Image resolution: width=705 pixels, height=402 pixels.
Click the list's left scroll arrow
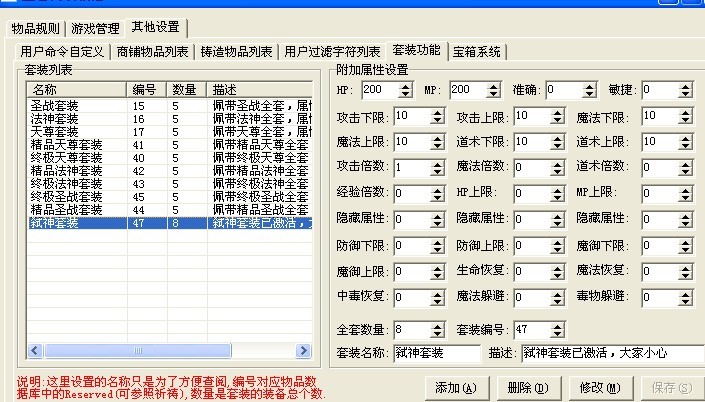pos(35,350)
